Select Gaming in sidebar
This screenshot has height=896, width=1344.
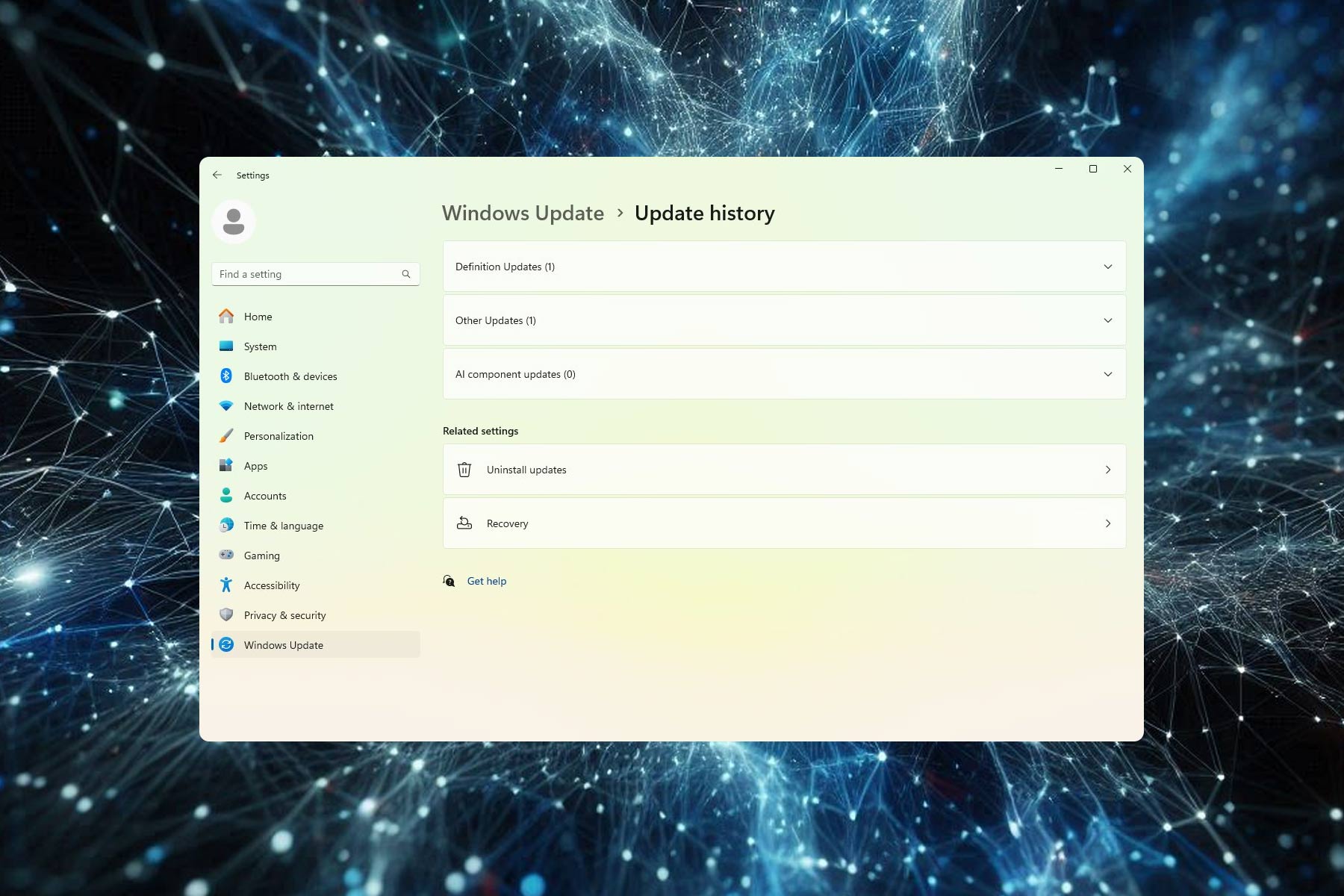click(316, 556)
